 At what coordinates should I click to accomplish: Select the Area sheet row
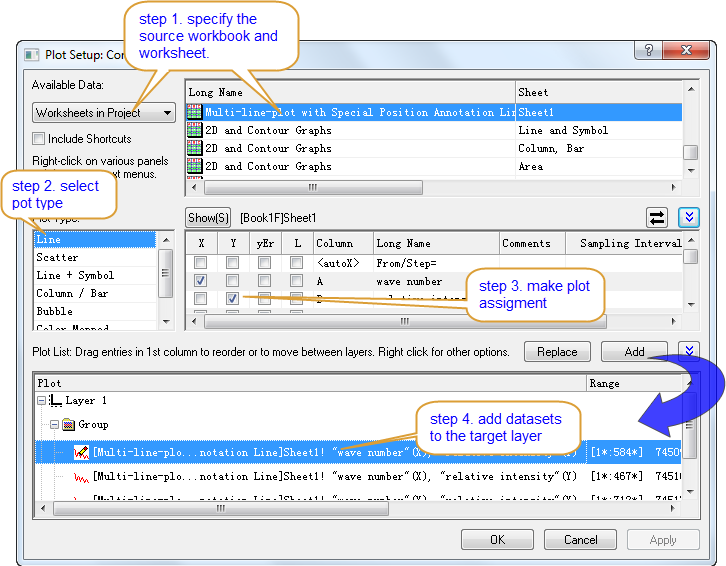434,166
